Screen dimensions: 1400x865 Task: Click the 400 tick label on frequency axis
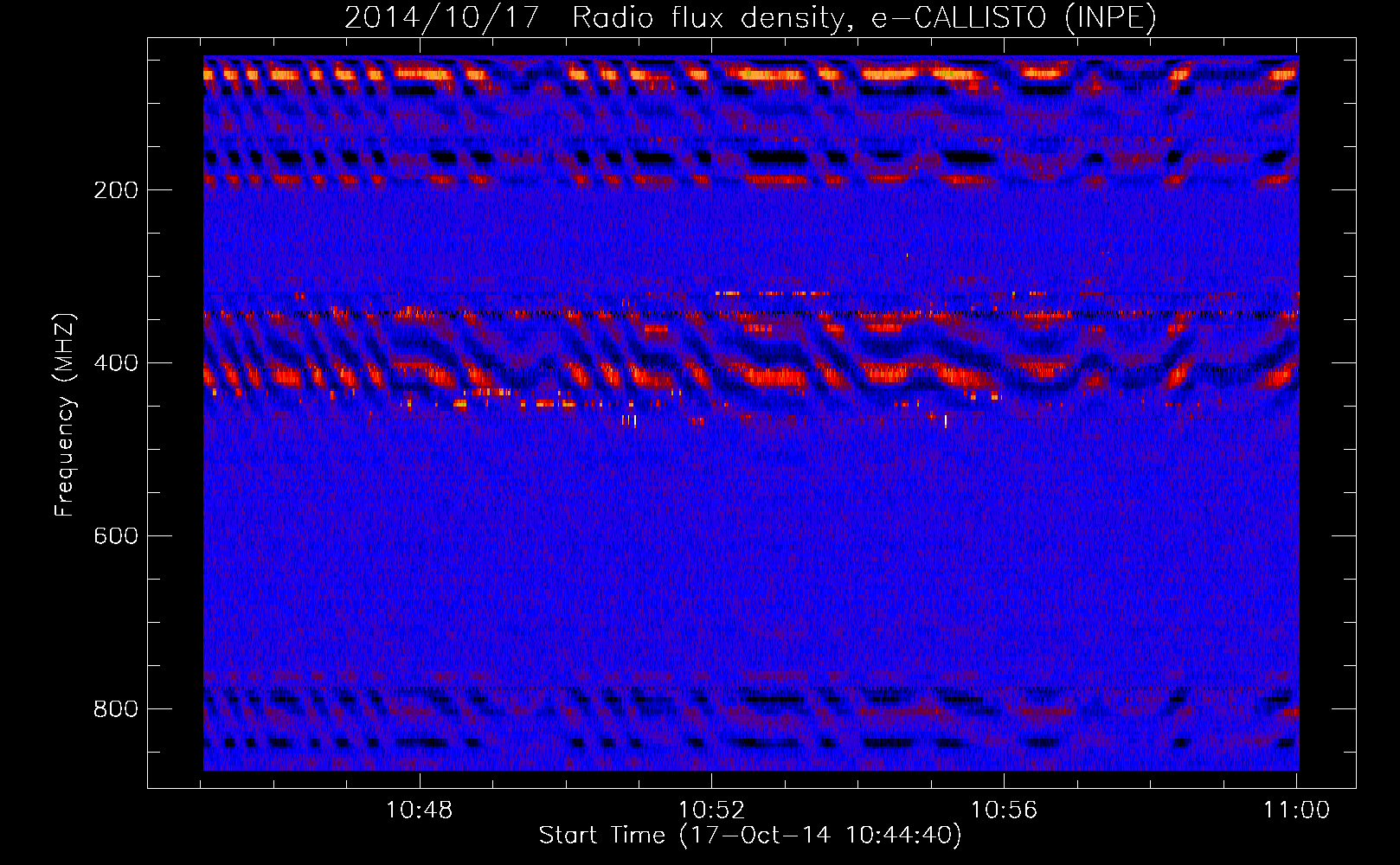point(116,363)
